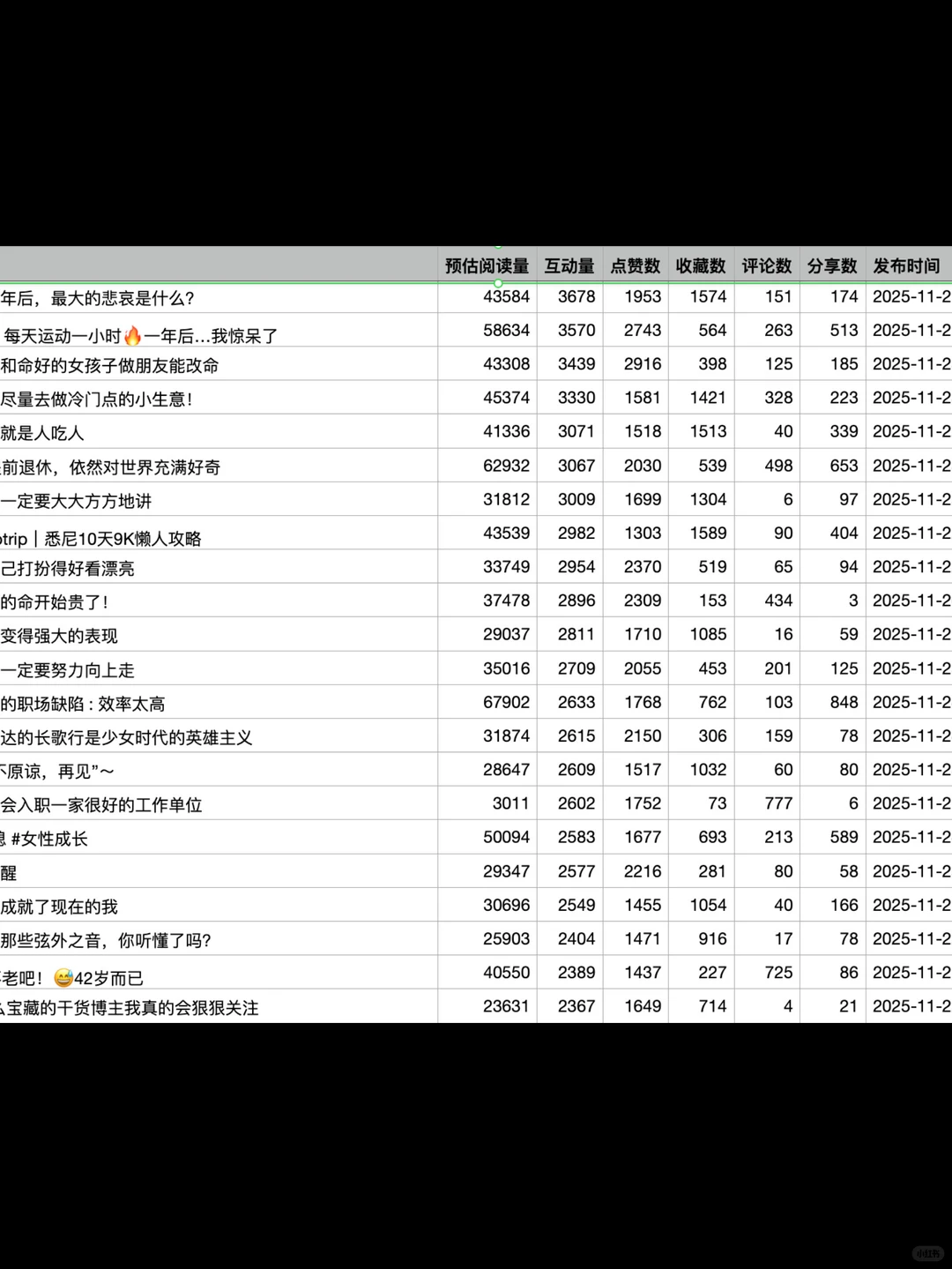
Task: Select read count cell 23631
Action: point(487,1006)
